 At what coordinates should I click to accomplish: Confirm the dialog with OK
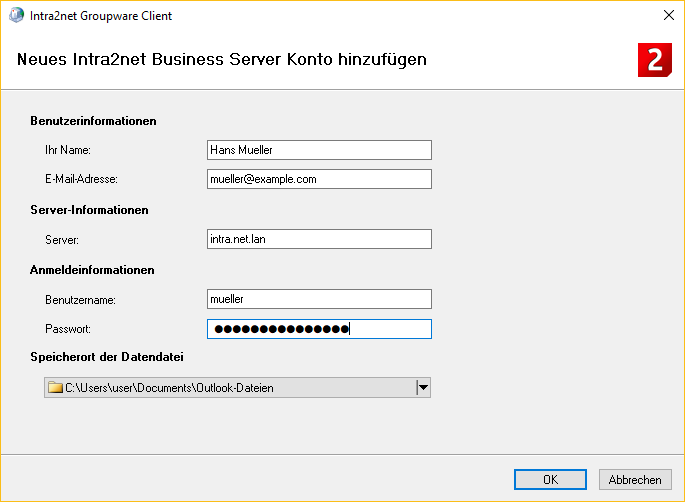[x=550, y=480]
